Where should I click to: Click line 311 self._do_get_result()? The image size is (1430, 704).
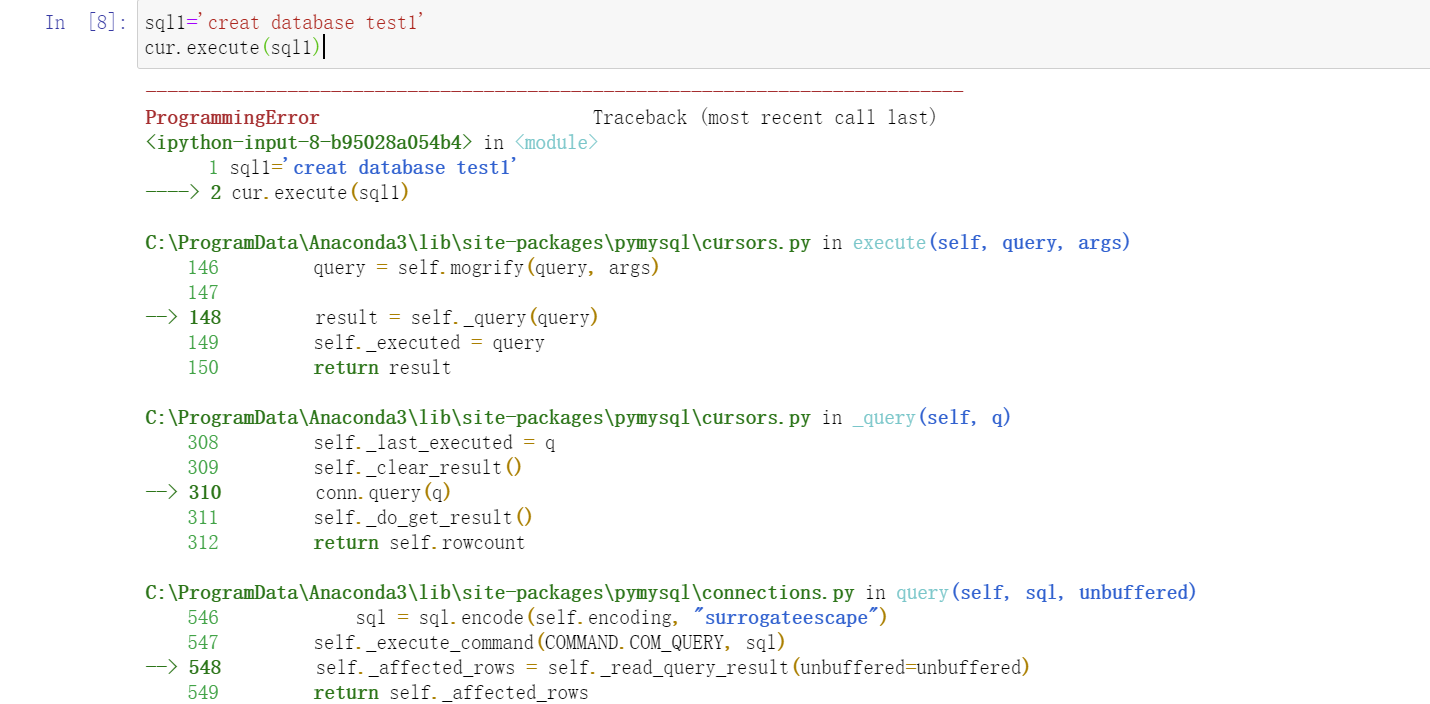[423, 518]
